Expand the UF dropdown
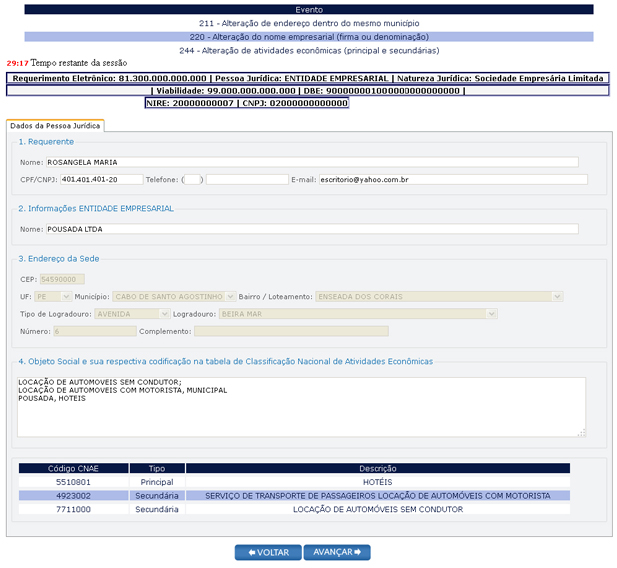 point(53,296)
